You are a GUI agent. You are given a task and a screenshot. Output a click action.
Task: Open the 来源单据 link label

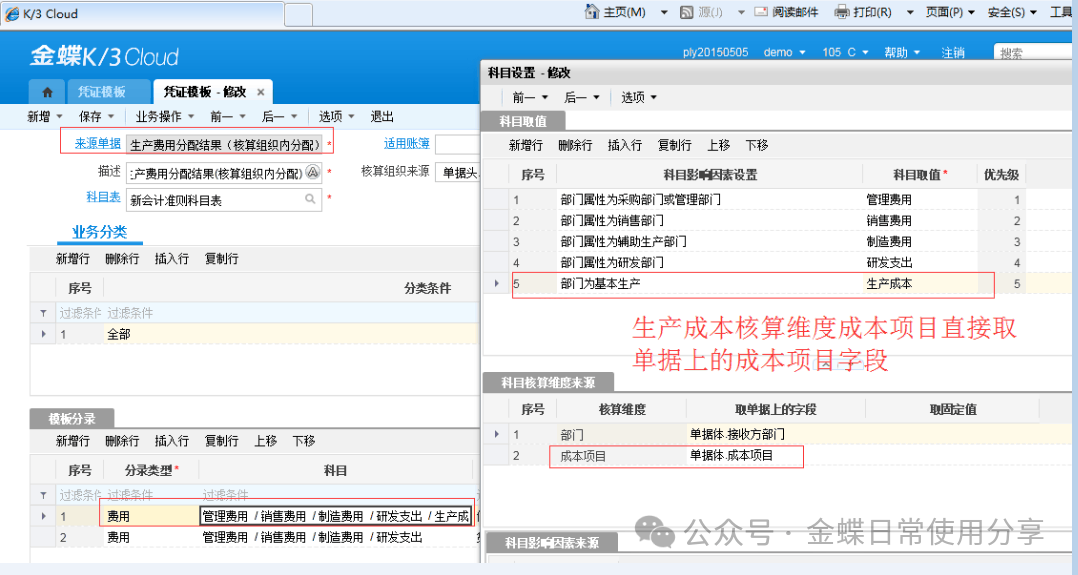[98, 144]
